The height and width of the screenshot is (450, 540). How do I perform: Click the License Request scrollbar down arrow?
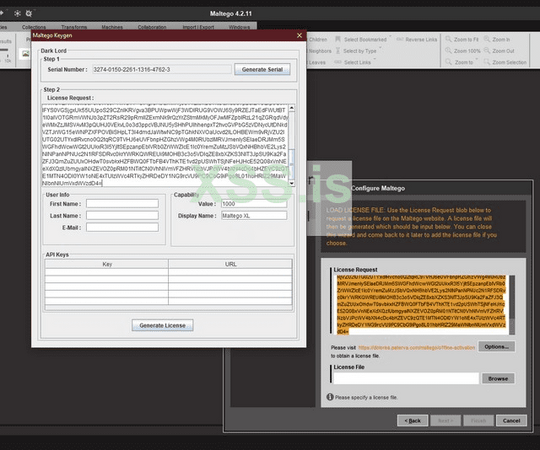[292, 184]
